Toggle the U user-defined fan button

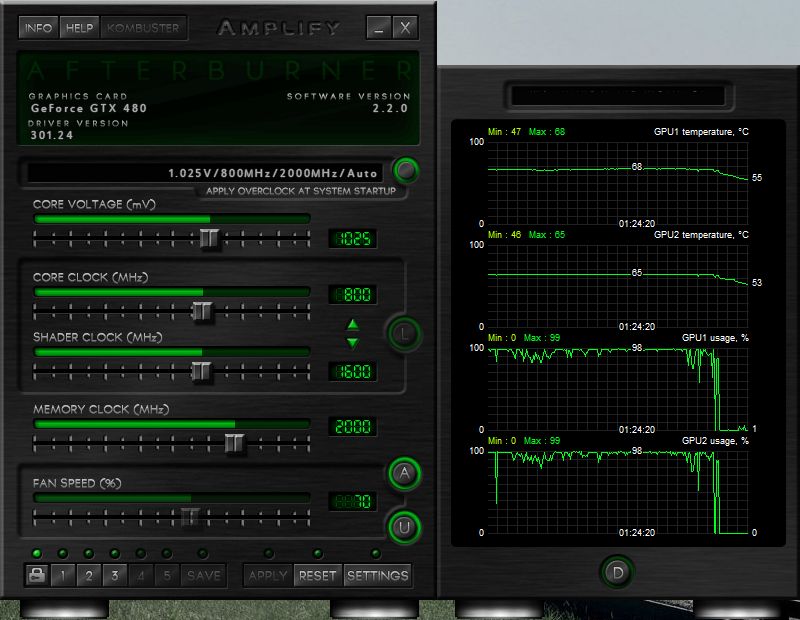click(405, 528)
